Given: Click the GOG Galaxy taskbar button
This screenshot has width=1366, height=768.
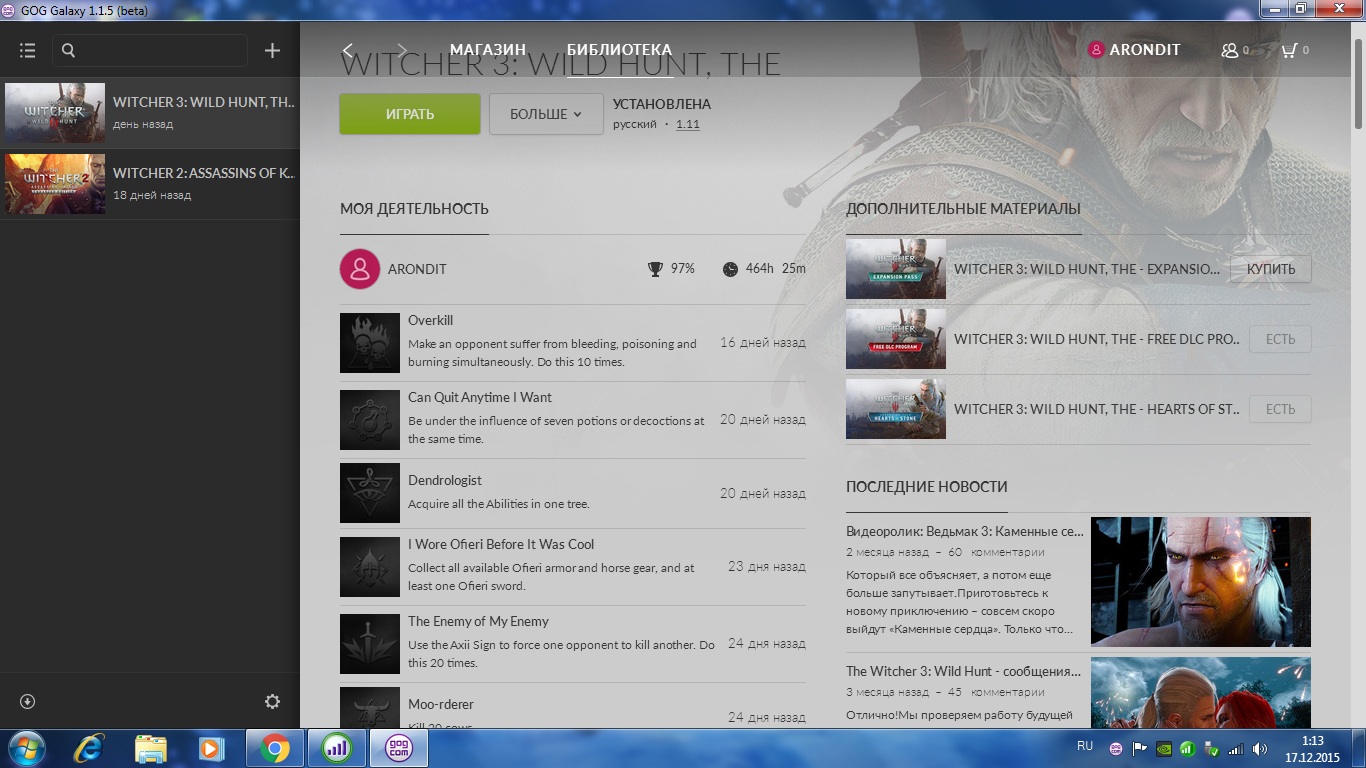Looking at the screenshot, I should click(399, 748).
